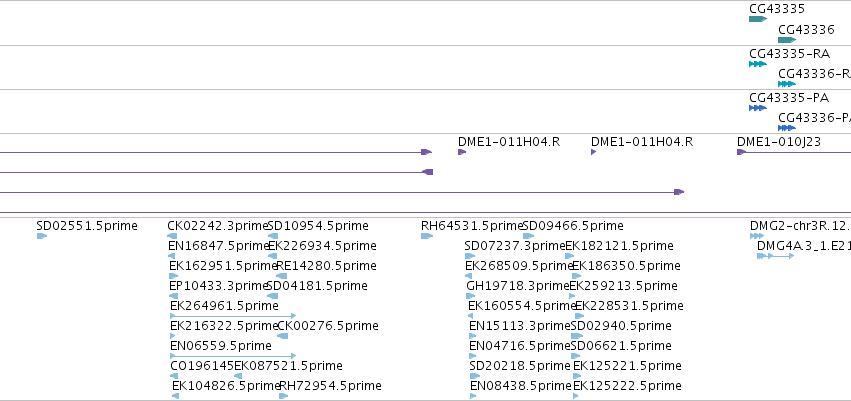The width and height of the screenshot is (851, 401).
Task: Select EK087521.5prime EST label
Action: point(288,366)
